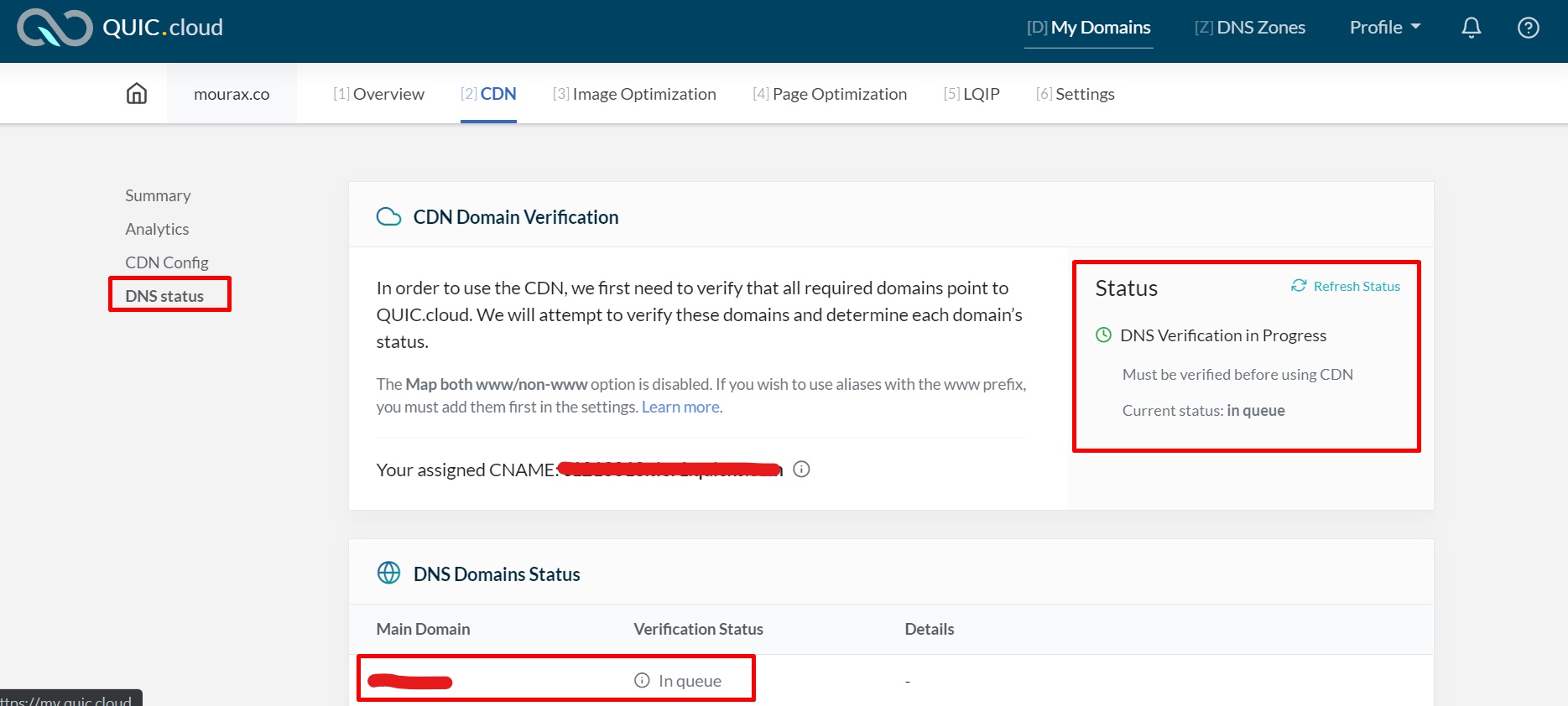Open Summary in the sidebar

158,195
